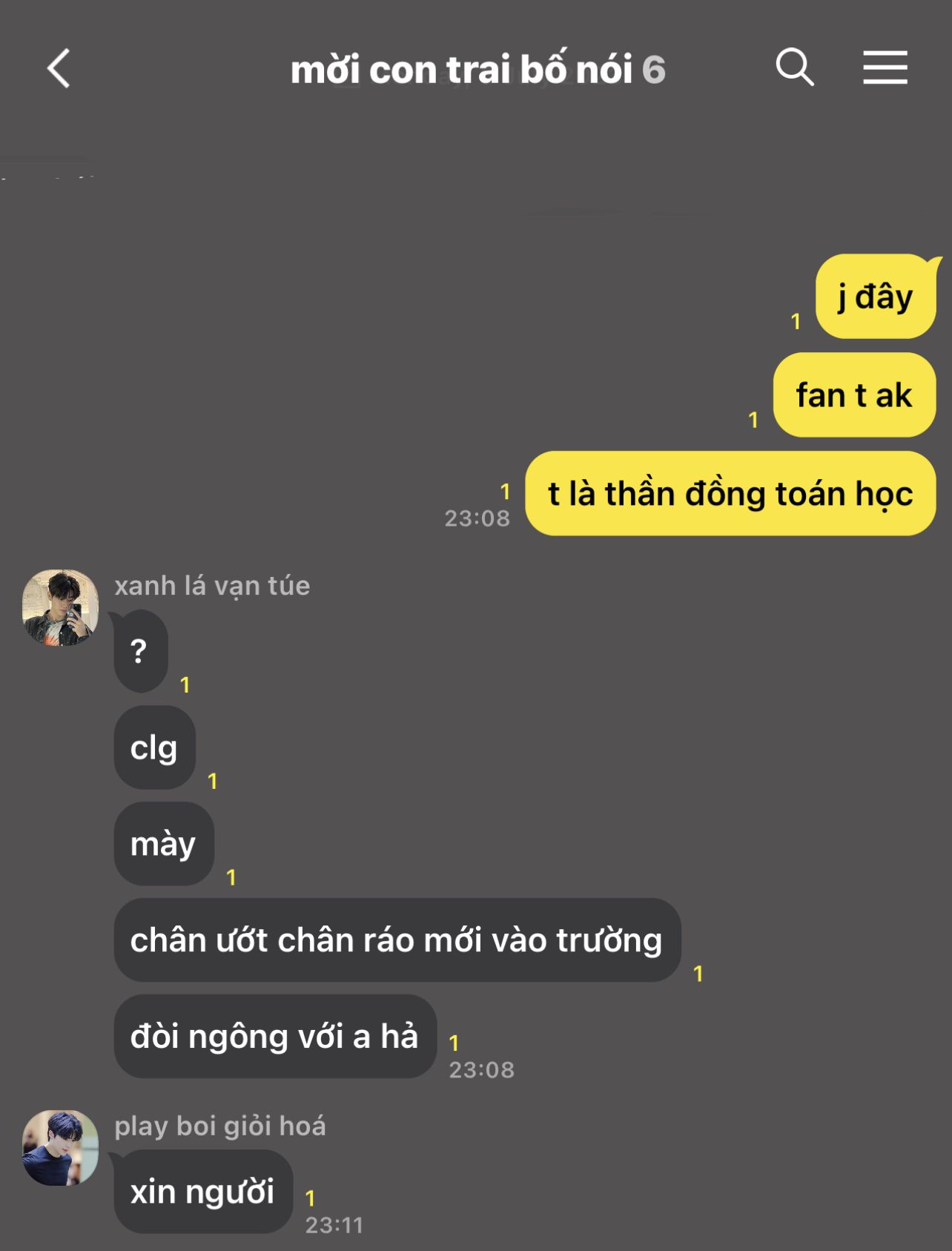Tap the '?' message bubble

coord(140,651)
